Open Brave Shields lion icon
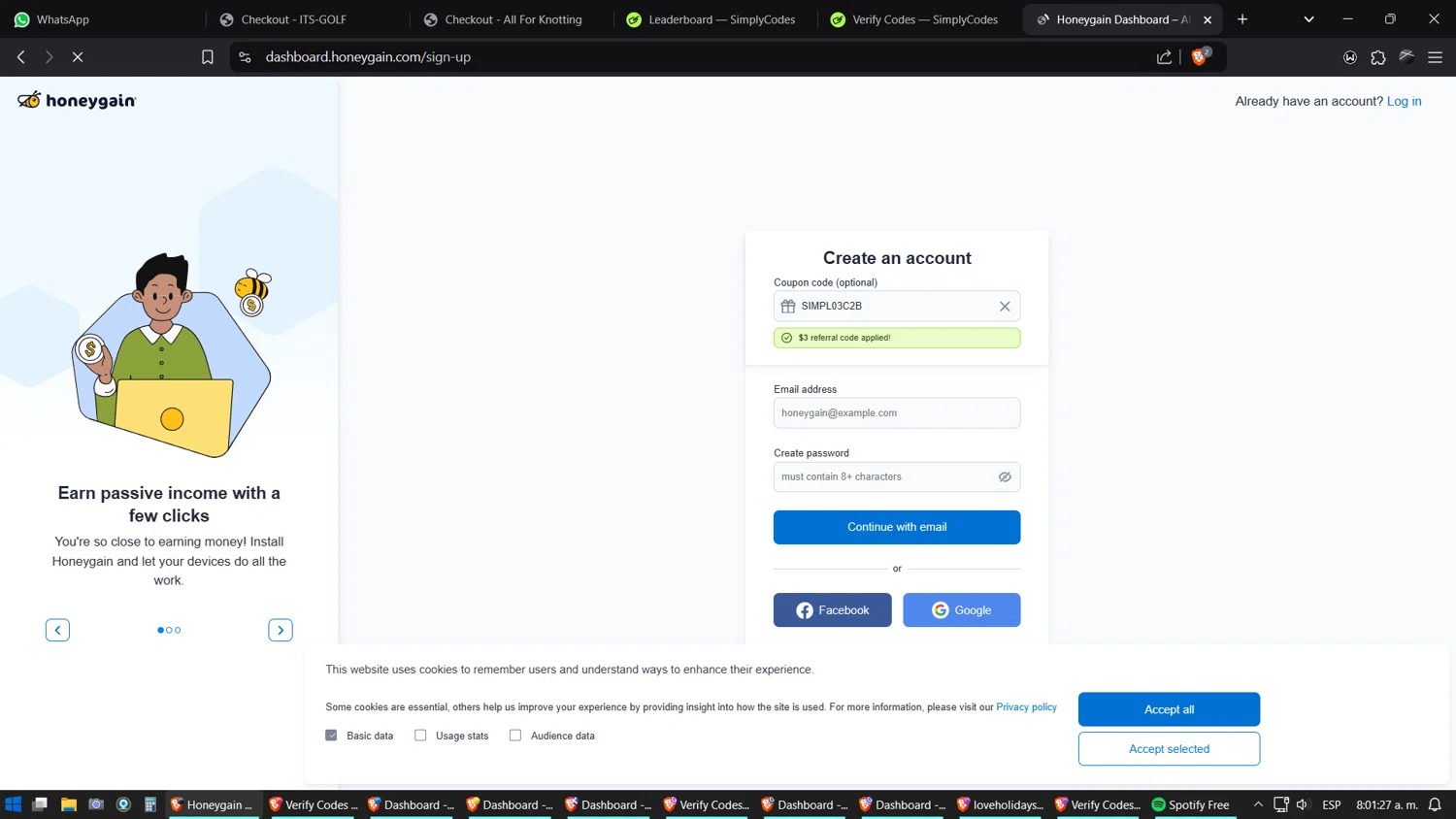Image resolution: width=1456 pixels, height=819 pixels. 1200,56
